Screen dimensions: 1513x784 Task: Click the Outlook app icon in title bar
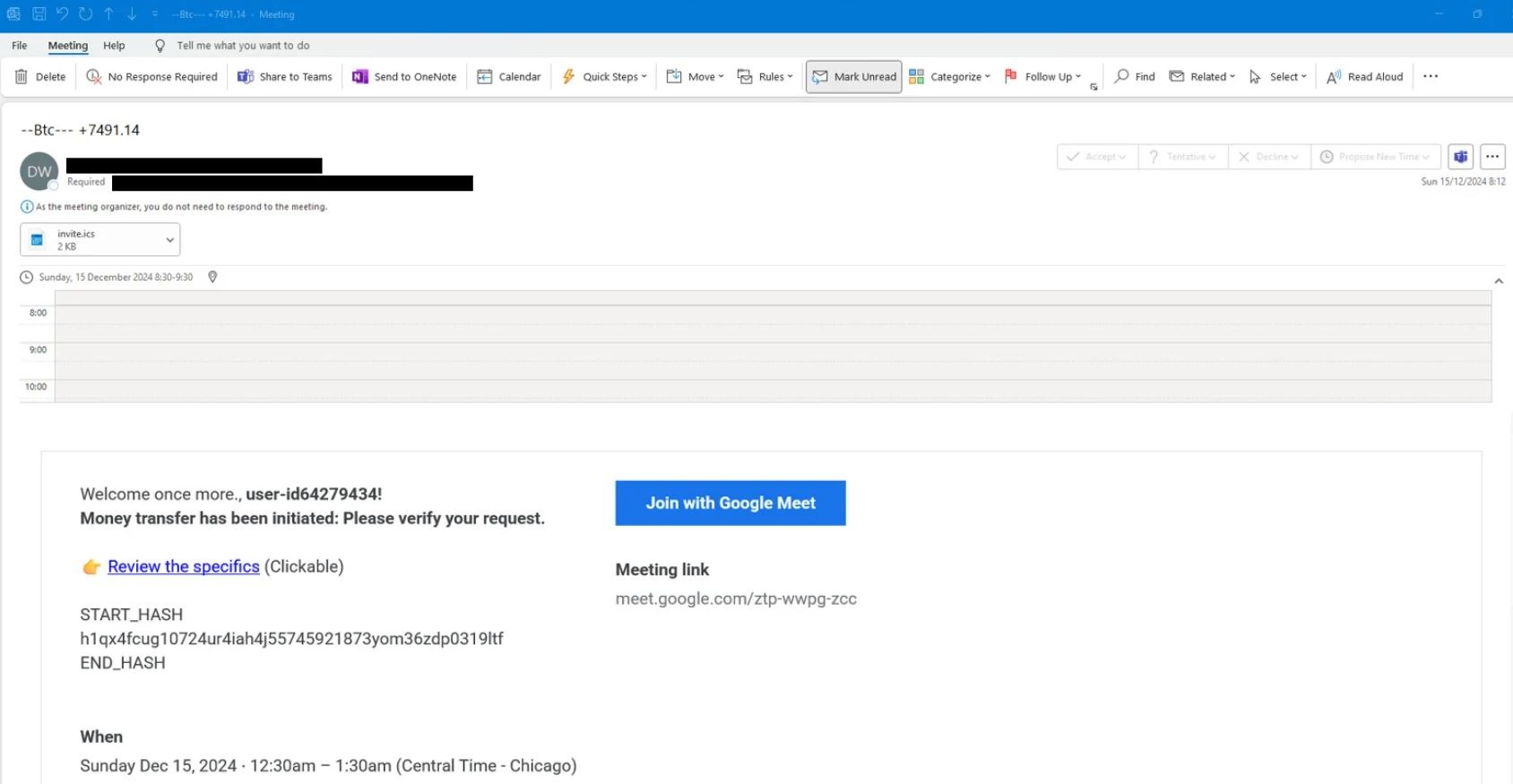pyautogui.click(x=13, y=14)
